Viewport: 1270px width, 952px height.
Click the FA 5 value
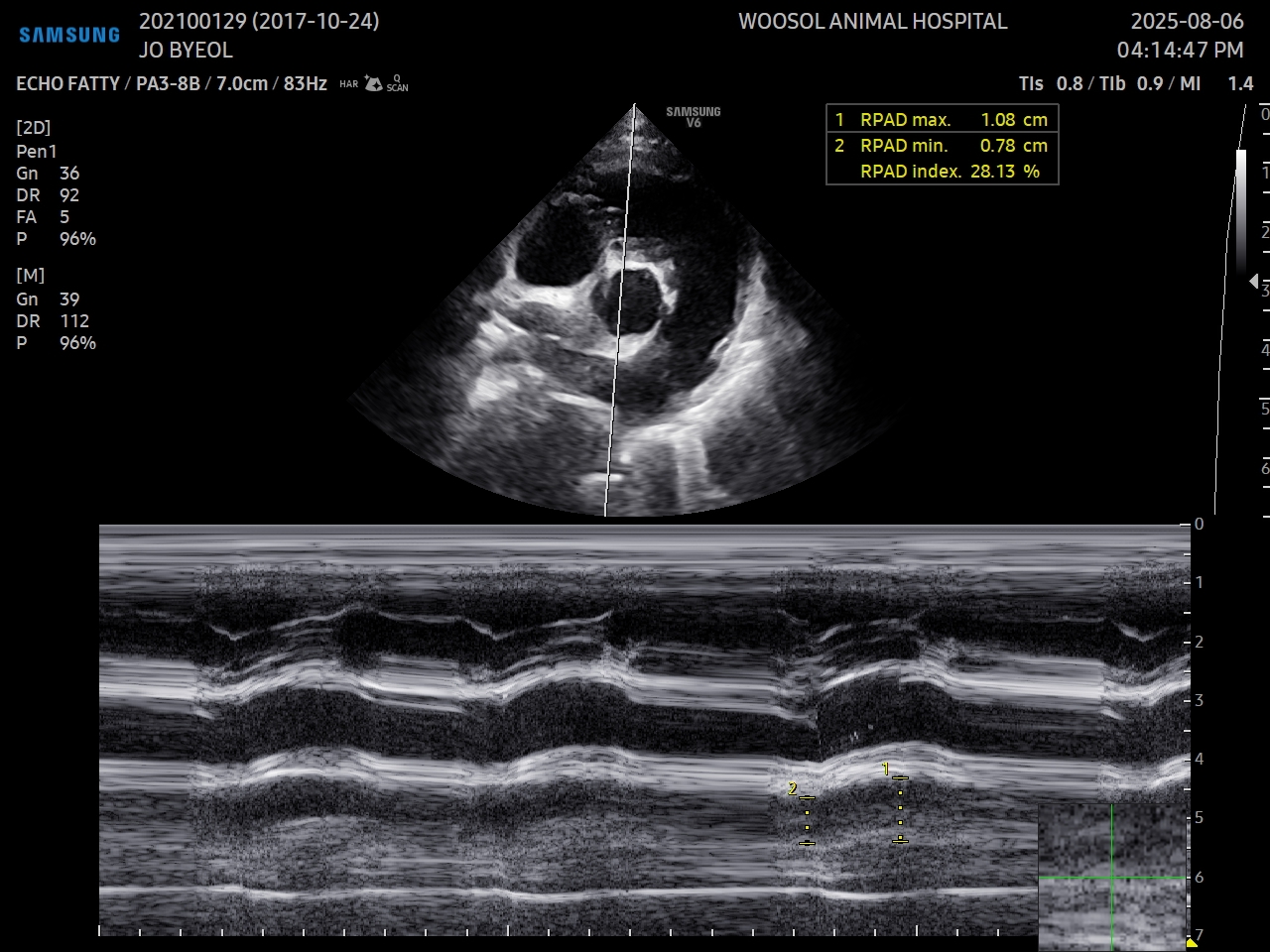[x=43, y=217]
